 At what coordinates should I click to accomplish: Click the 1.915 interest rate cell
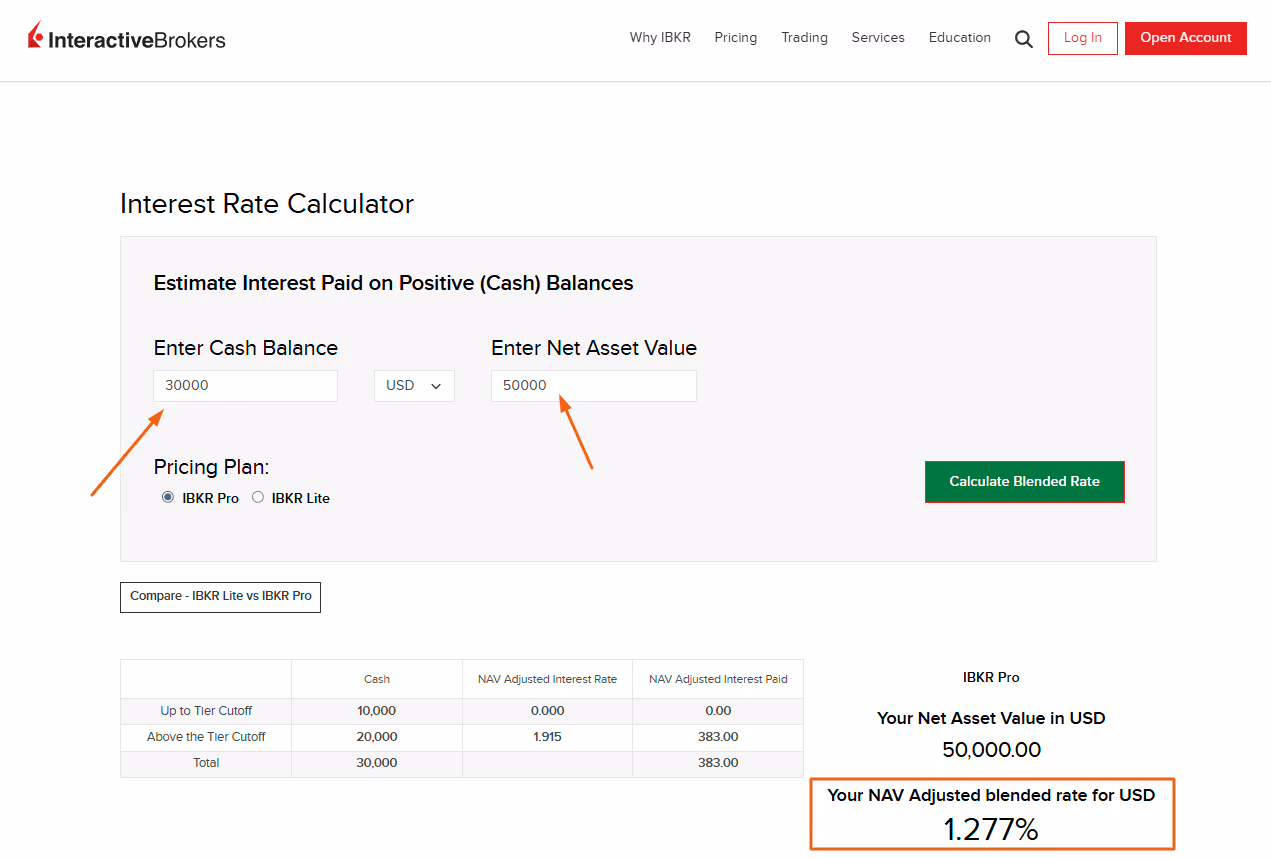click(547, 737)
